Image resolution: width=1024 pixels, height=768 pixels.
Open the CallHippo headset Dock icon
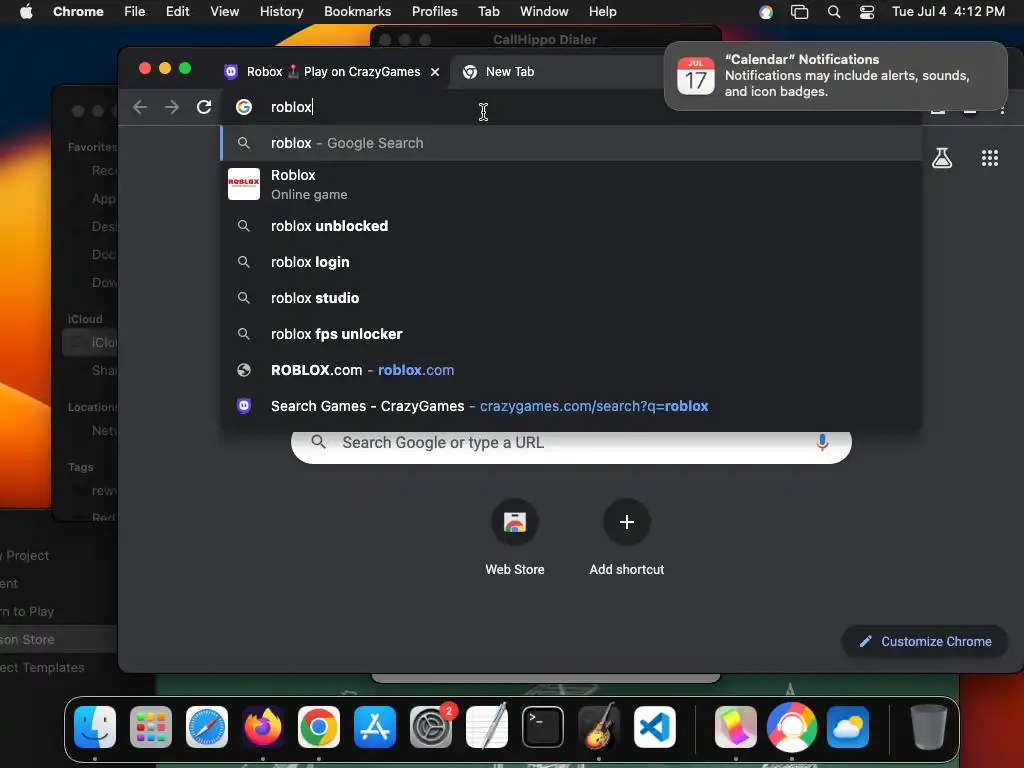coord(792,727)
